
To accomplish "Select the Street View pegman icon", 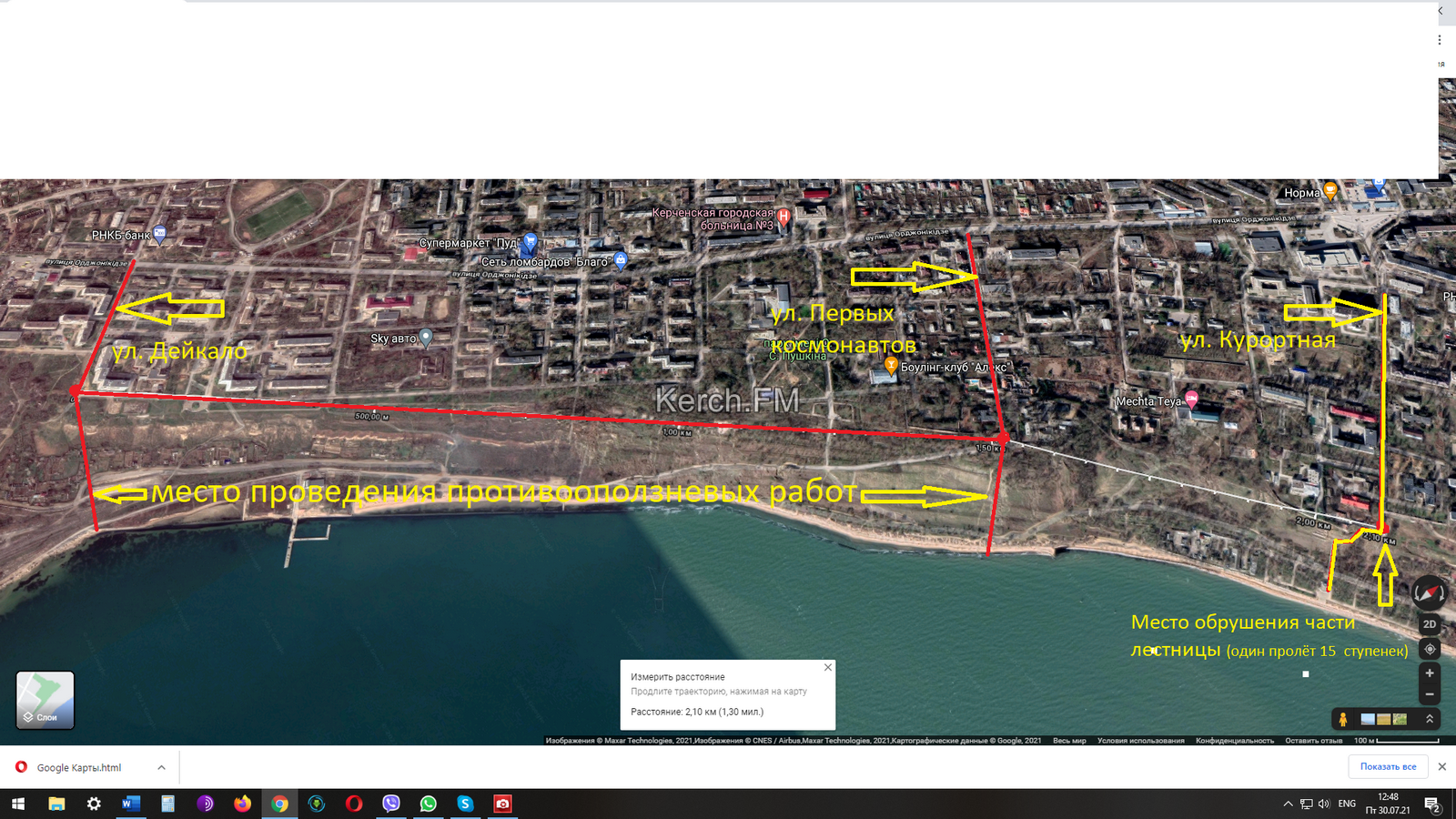I will pos(1343,720).
